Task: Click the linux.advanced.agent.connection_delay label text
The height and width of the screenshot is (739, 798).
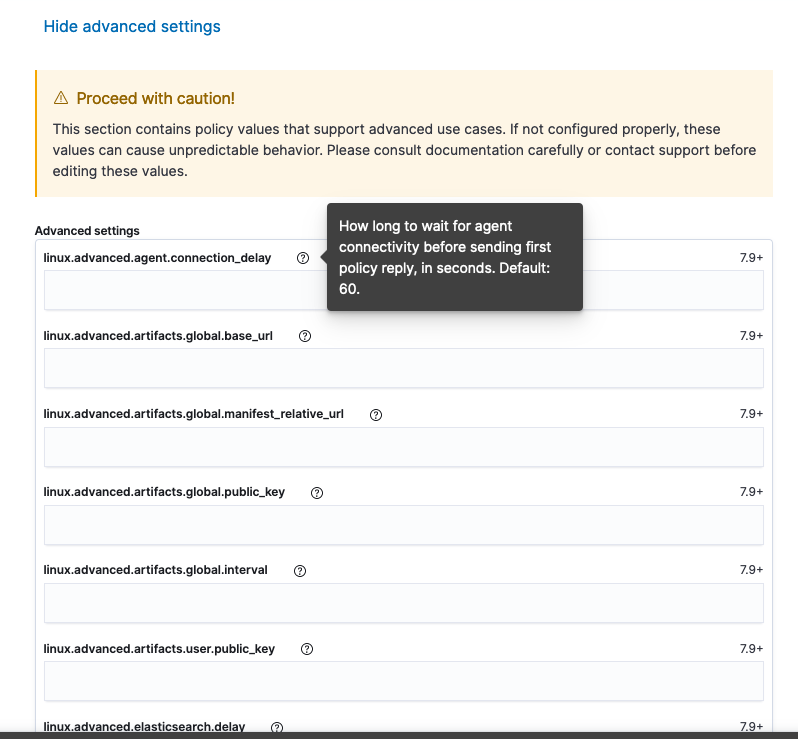Action: pos(157,258)
